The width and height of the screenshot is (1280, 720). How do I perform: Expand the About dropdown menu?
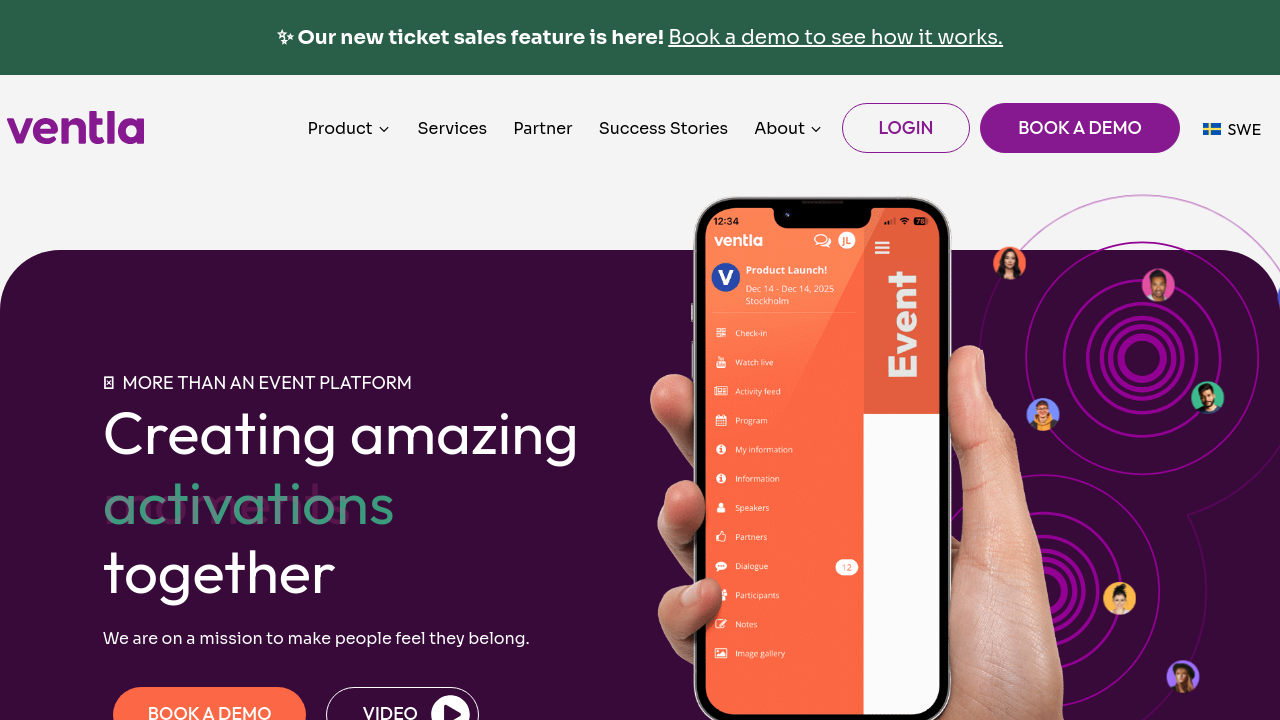pyautogui.click(x=788, y=128)
